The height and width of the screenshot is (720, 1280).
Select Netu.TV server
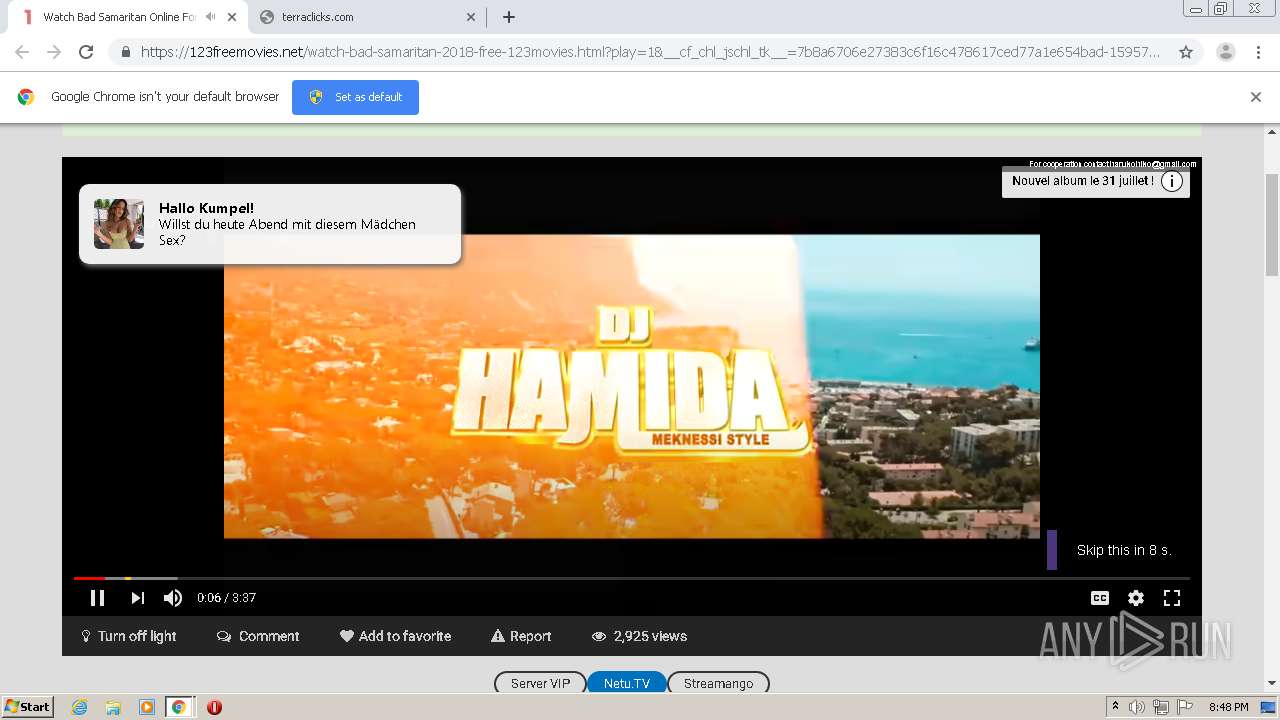627,683
